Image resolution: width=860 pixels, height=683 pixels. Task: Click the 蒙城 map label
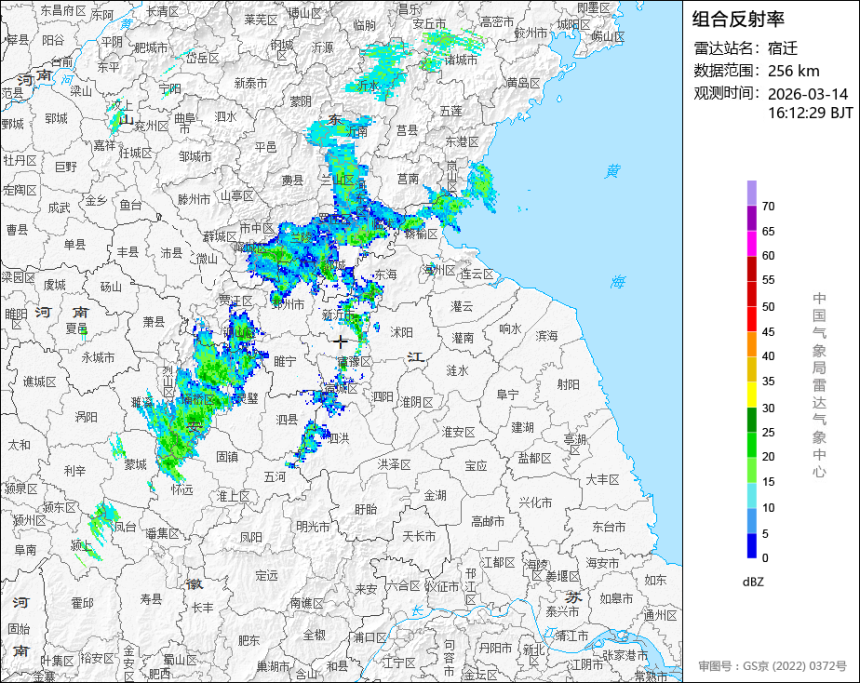click(x=135, y=465)
